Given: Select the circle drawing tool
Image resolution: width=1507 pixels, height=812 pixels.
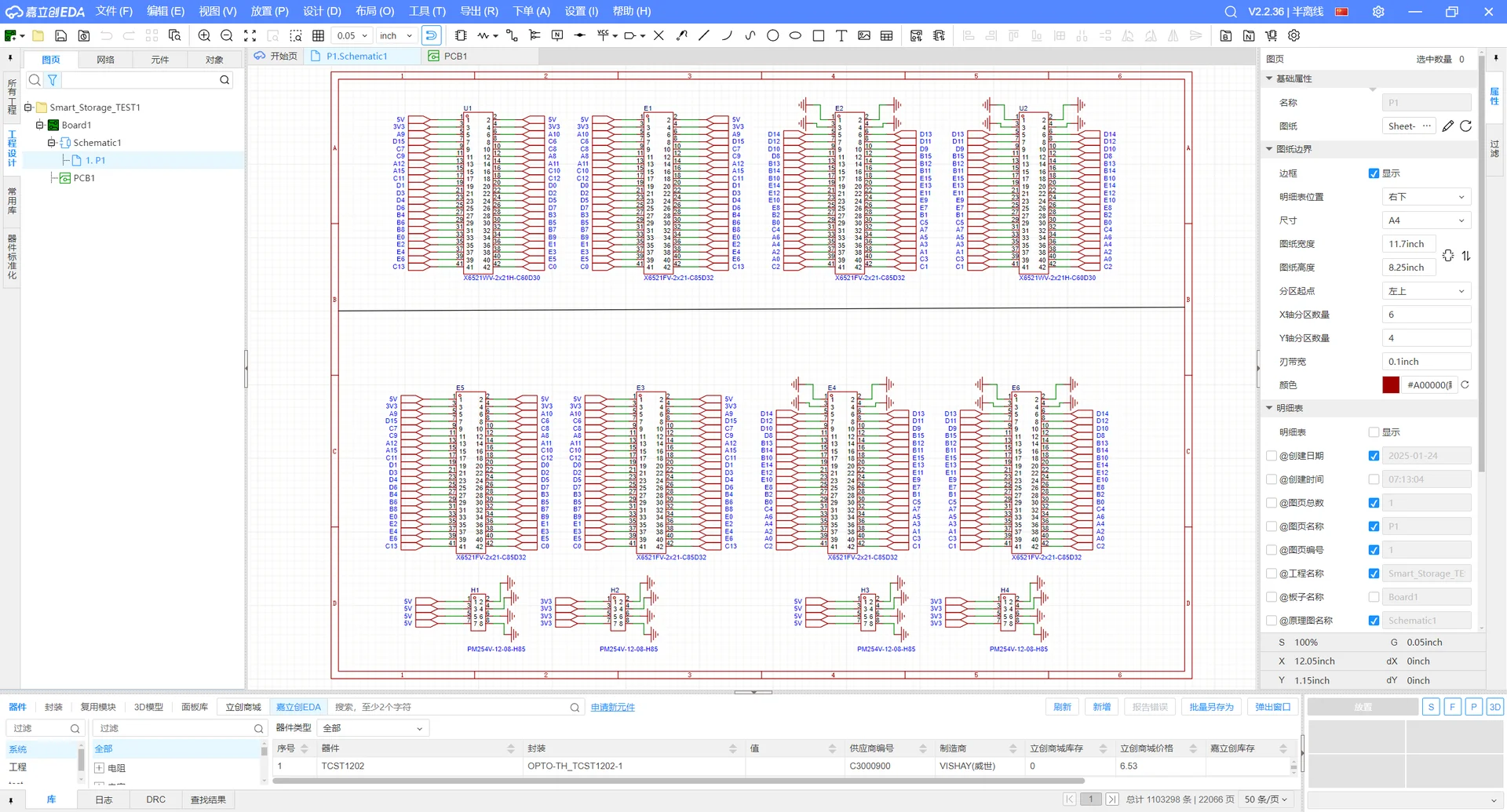Looking at the screenshot, I should click(x=772, y=35).
